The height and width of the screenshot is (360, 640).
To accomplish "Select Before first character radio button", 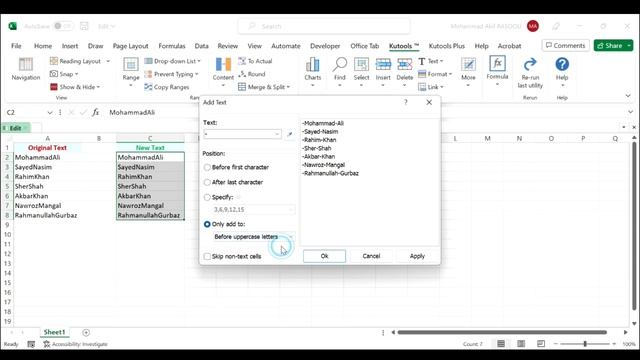I will coord(207,167).
